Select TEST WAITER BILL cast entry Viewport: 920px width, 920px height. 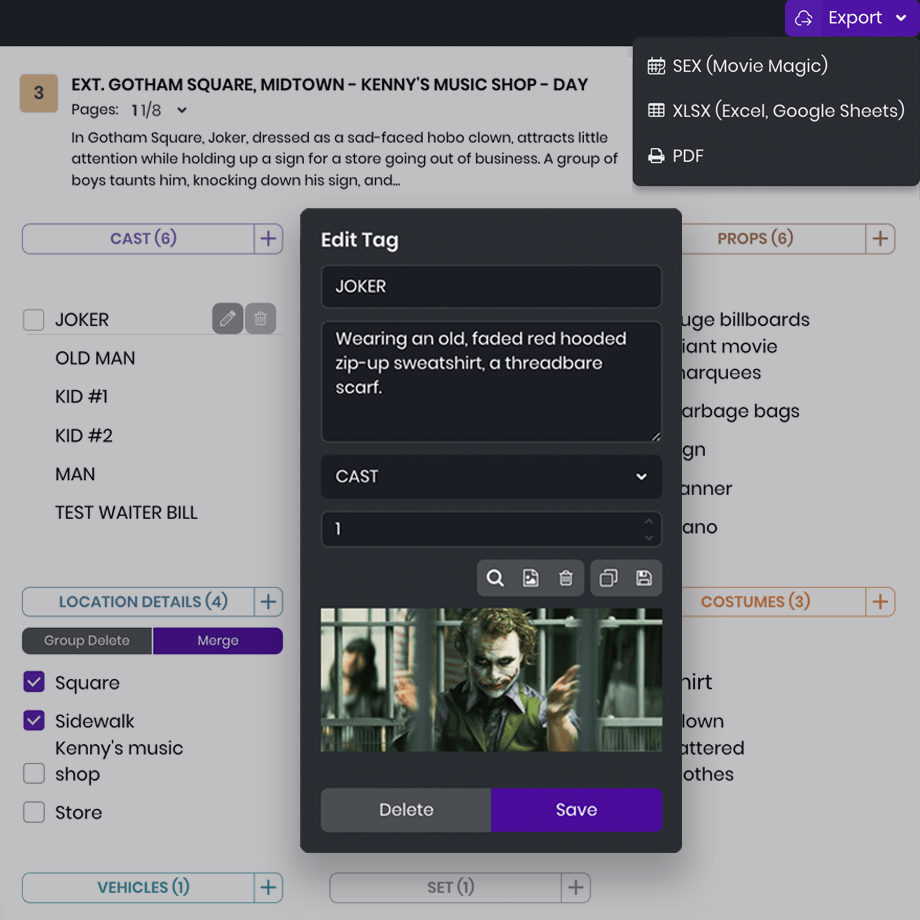126,513
